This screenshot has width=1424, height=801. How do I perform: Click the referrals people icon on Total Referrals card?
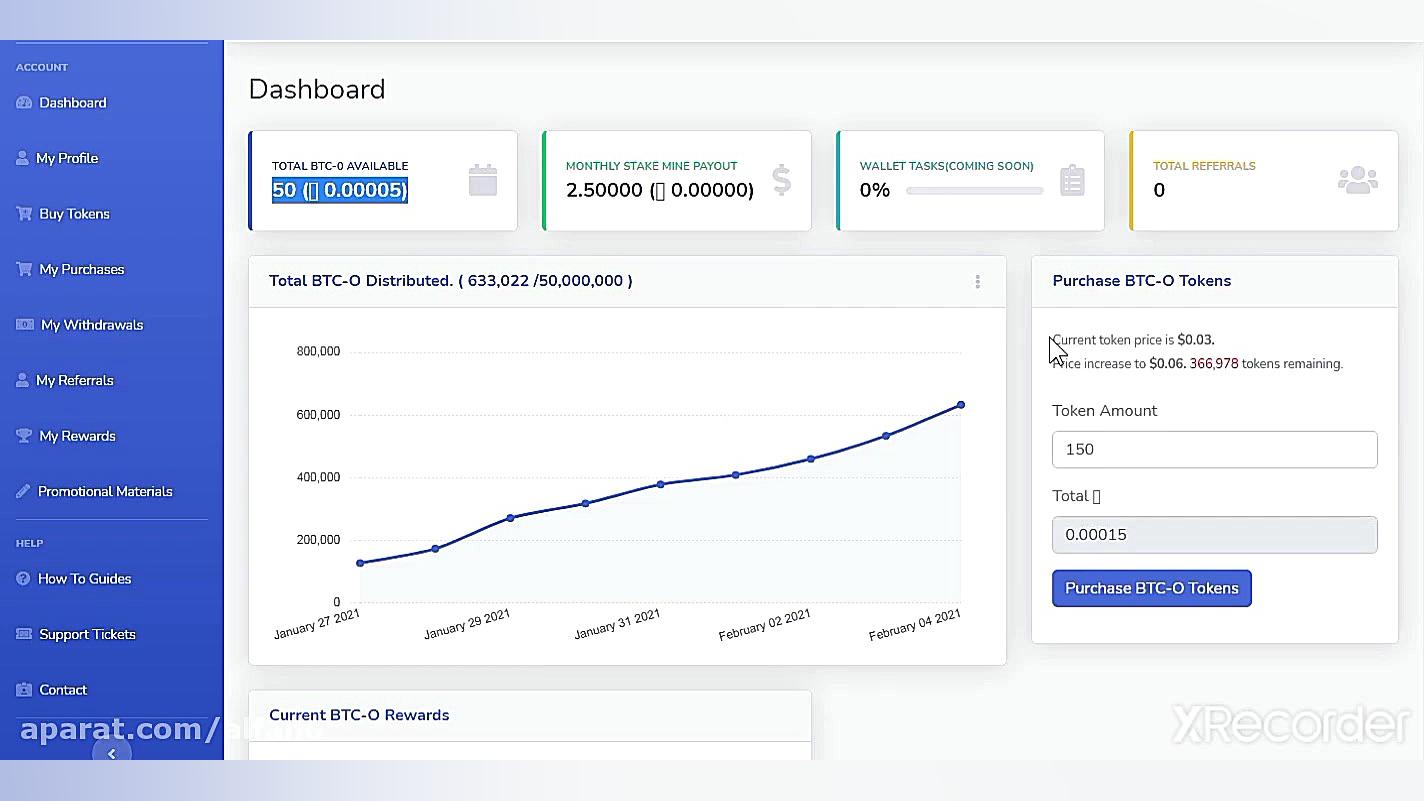tap(1357, 180)
